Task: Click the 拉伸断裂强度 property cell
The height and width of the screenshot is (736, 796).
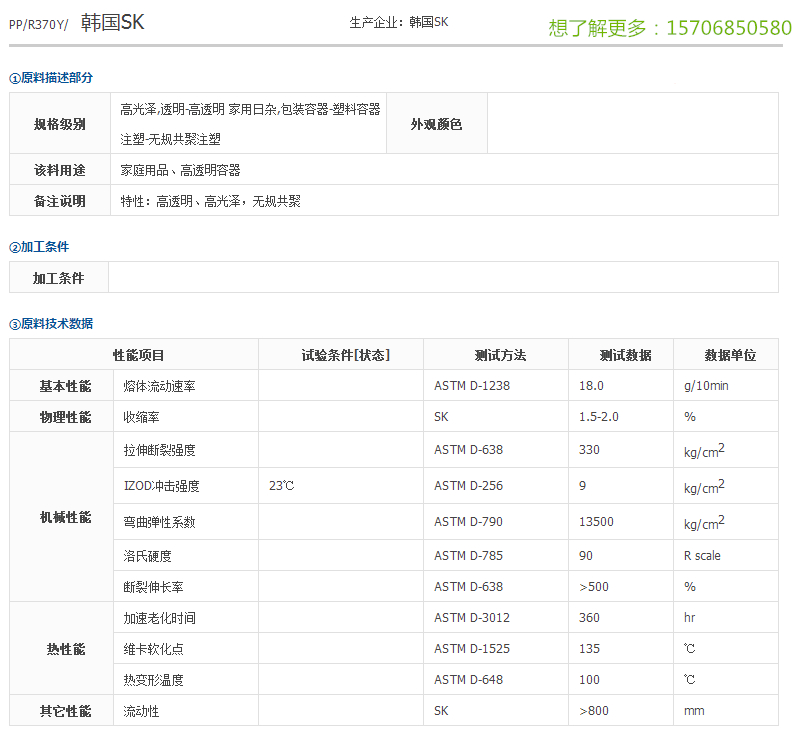Action: coord(186,450)
